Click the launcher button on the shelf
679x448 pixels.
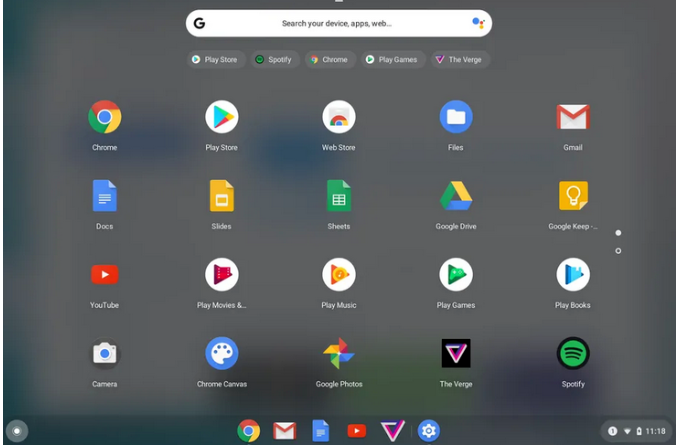click(17, 431)
